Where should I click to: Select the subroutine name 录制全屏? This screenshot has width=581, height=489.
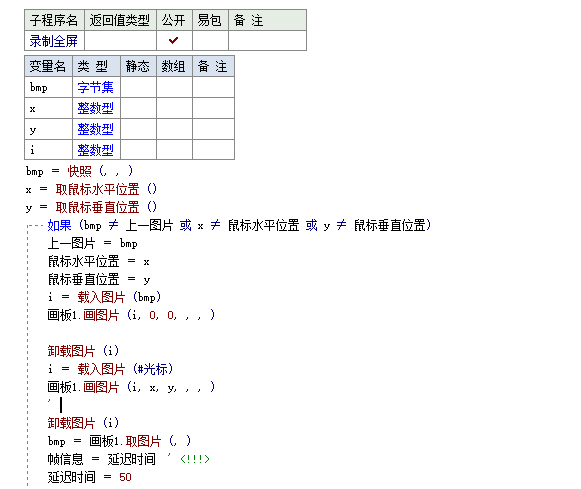pyautogui.click(x=53, y=41)
